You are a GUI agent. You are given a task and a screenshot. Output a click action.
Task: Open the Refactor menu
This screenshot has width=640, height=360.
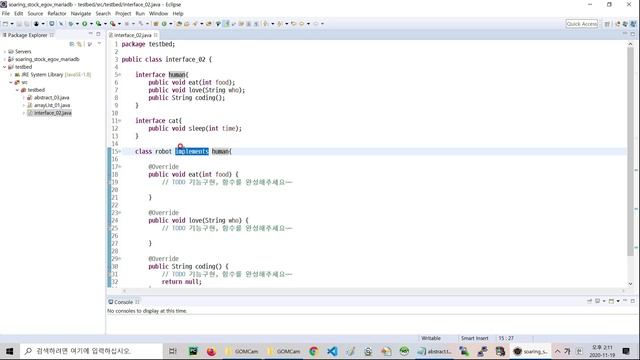(57, 13)
